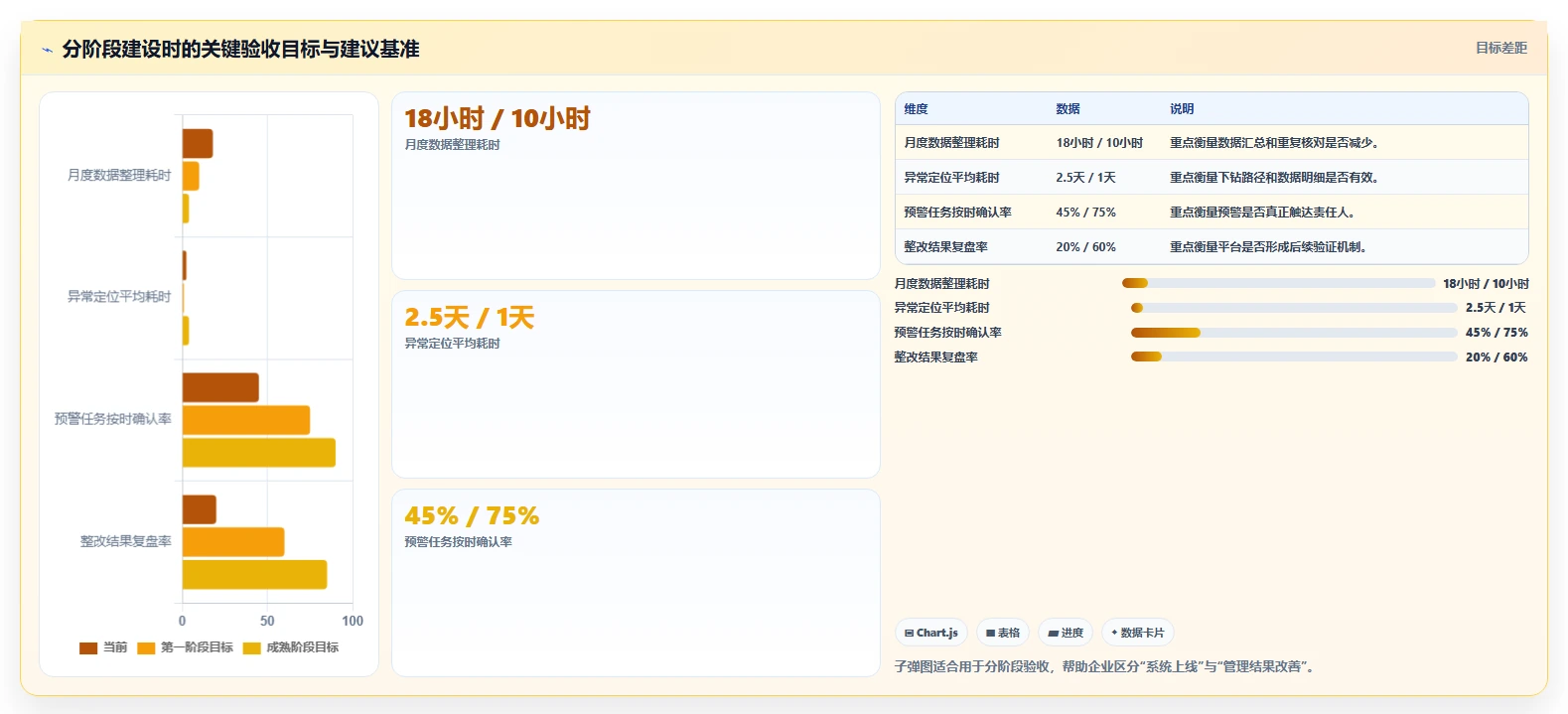Open the 18小时 / 10小时 KPI card
Image resolution: width=1568 pixels, height=714 pixels.
[636, 186]
